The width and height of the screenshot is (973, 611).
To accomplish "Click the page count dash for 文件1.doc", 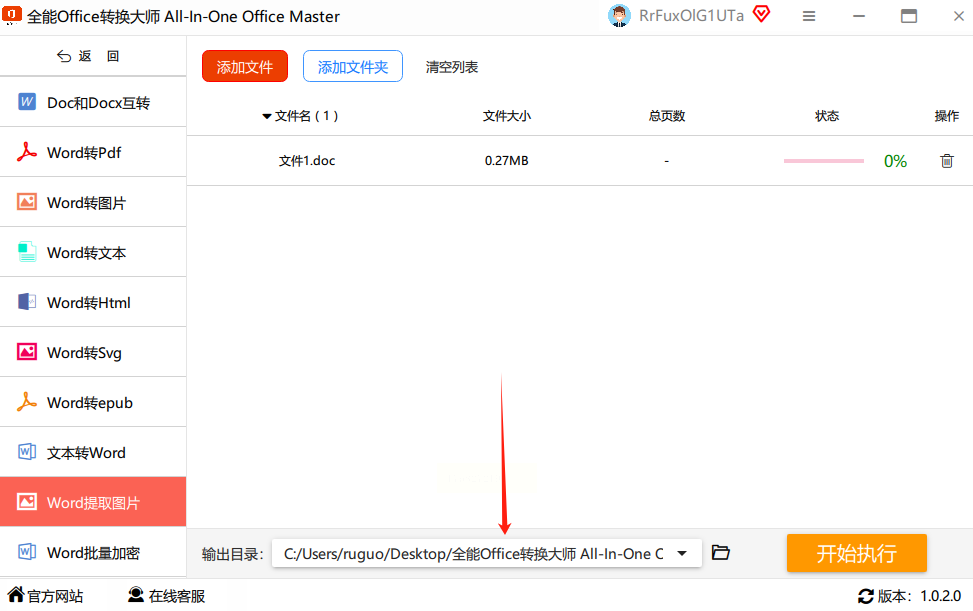I will point(666,161).
